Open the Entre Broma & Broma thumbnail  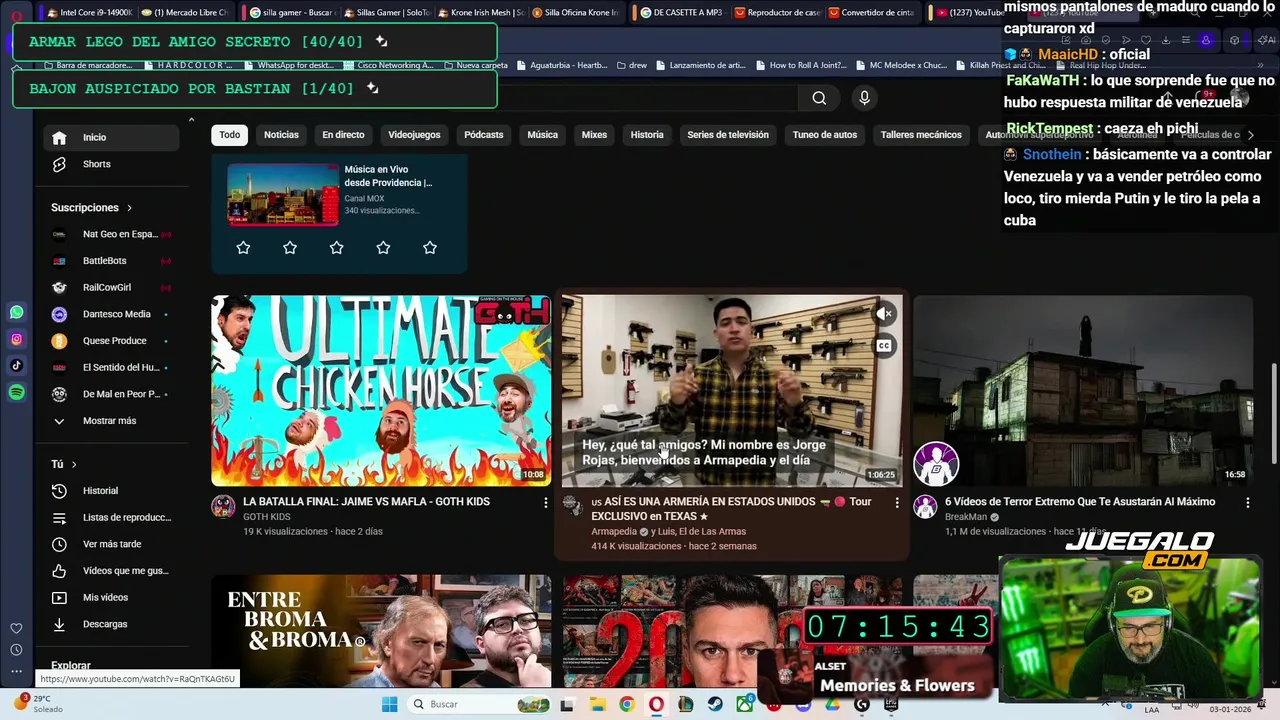[381, 631]
